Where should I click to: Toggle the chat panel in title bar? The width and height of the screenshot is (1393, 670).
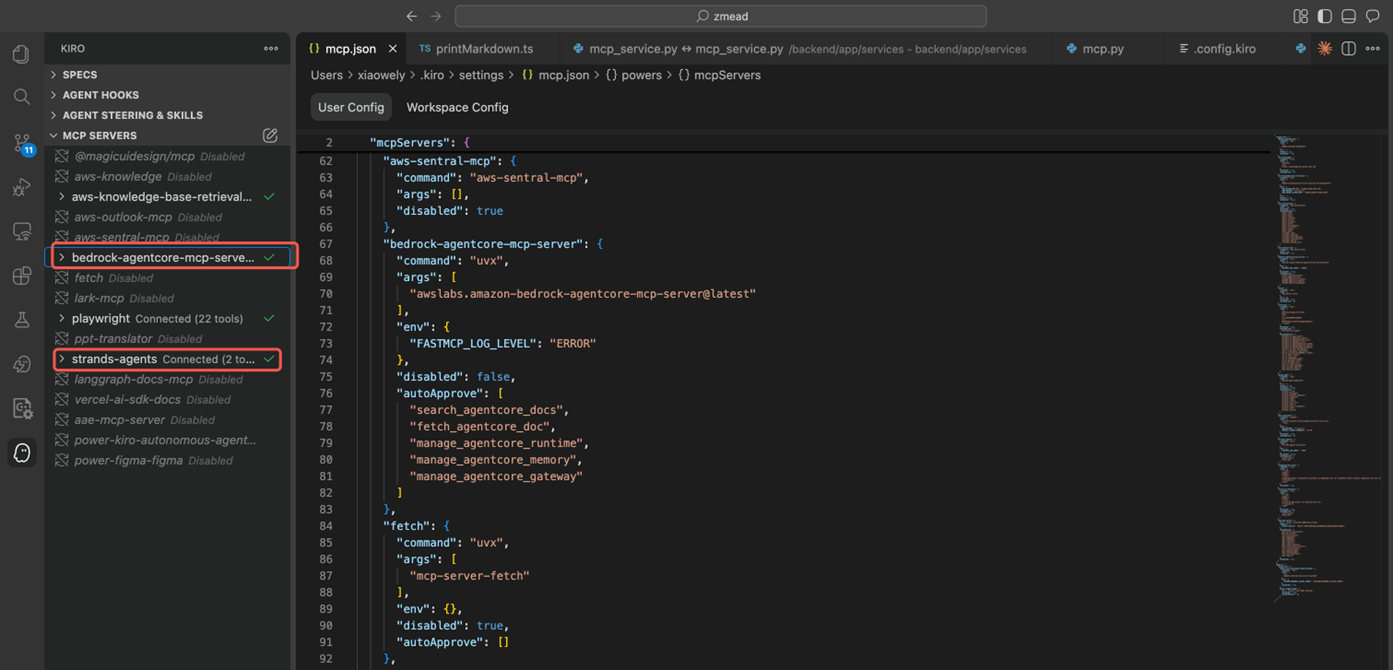[1372, 16]
